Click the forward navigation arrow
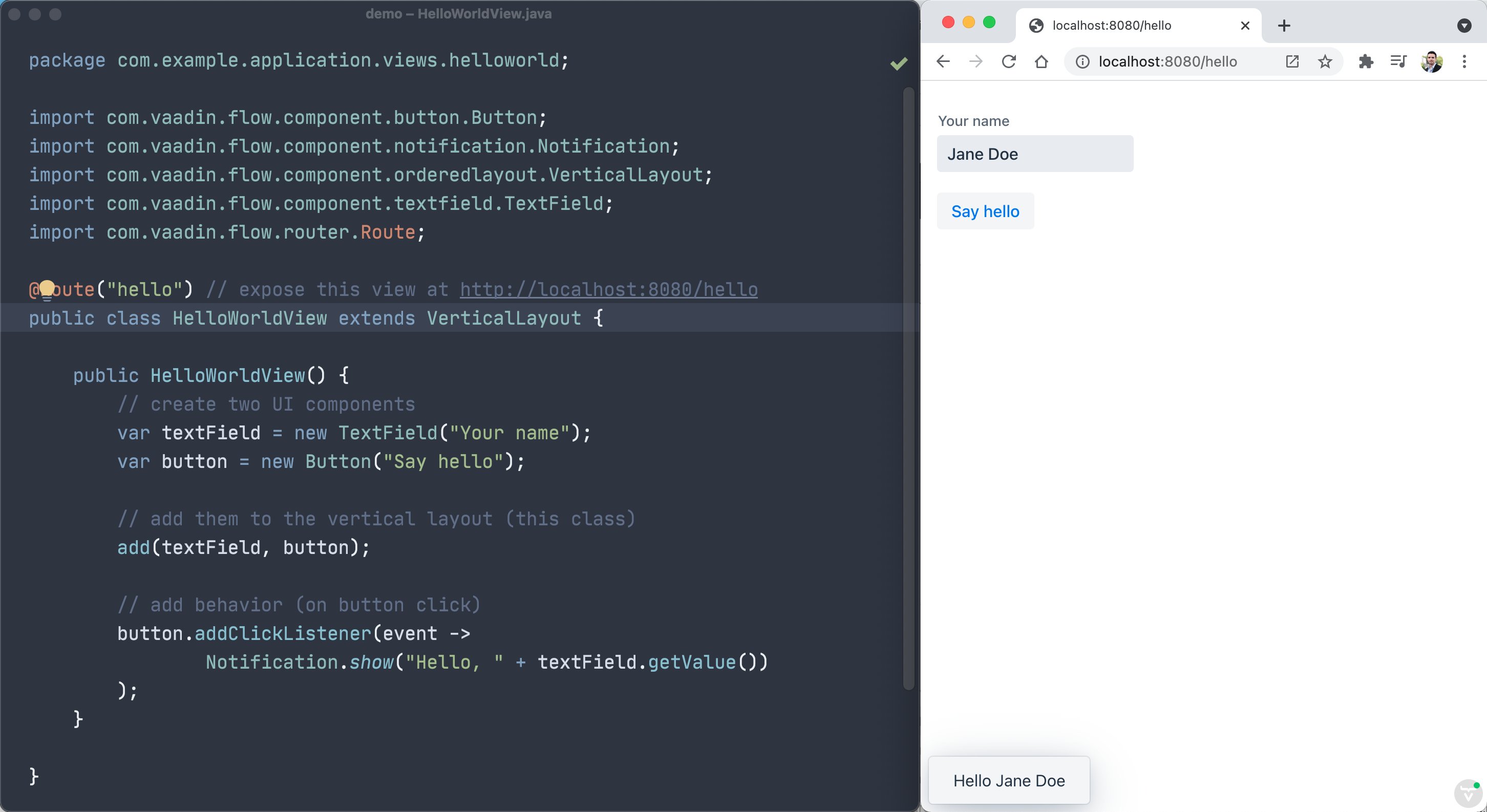 tap(975, 62)
